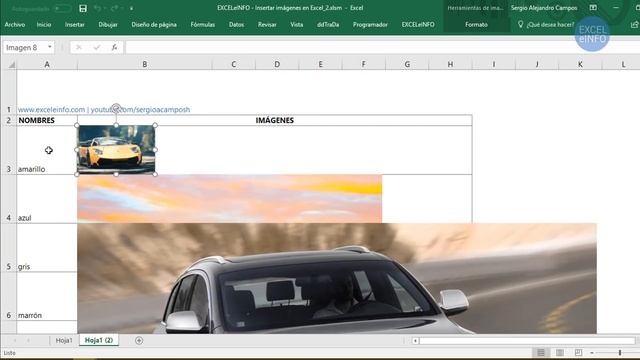640x360 pixels.
Task: Click the Save icon in quick access toolbar
Action: pyautogui.click(x=83, y=8)
